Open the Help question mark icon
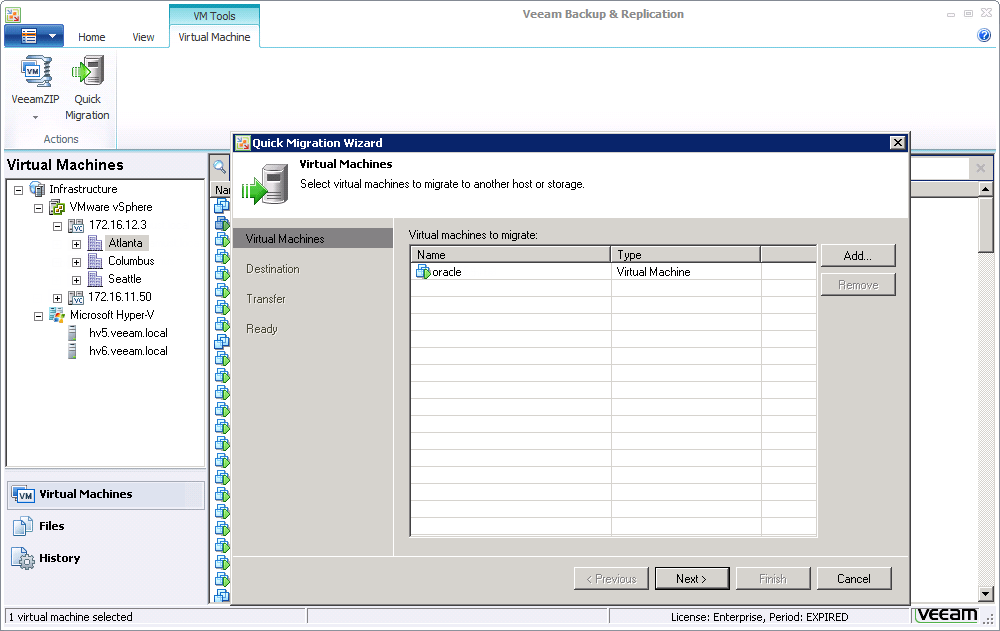1000x631 pixels. [x=984, y=35]
